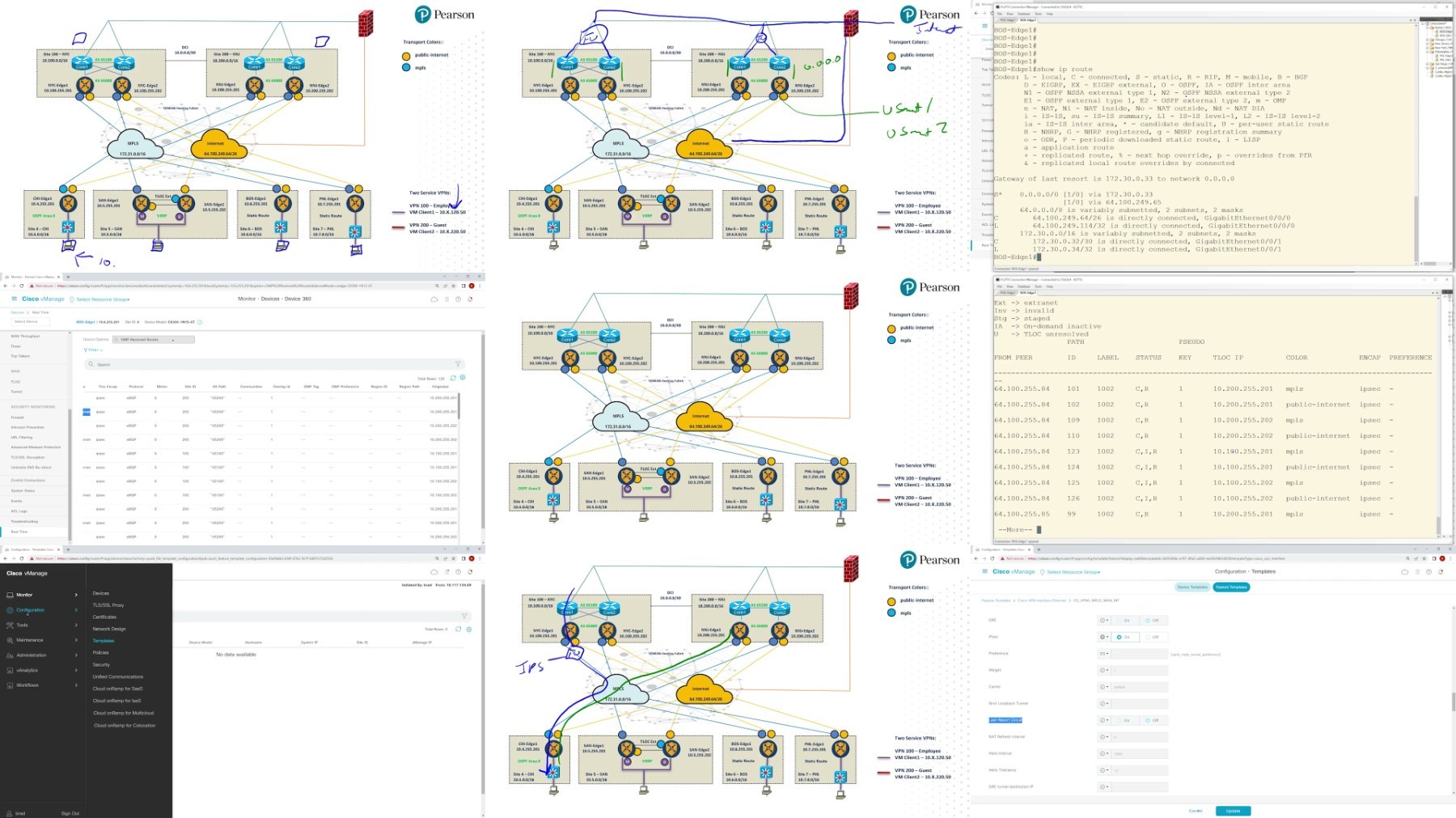Go back in Monitor Device 360 browser

(6, 286)
